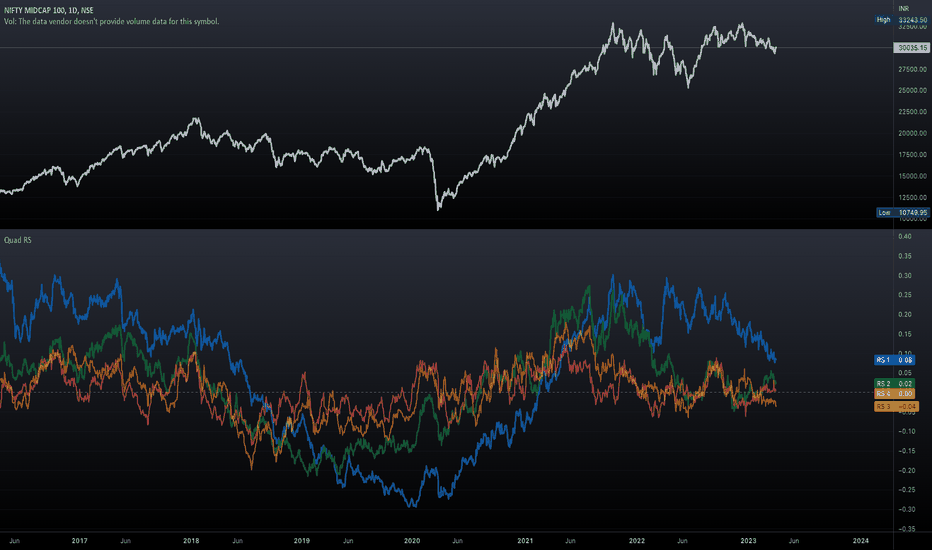Click the 25000.00 price axis tick
This screenshot has height=550, width=932.
coord(912,90)
